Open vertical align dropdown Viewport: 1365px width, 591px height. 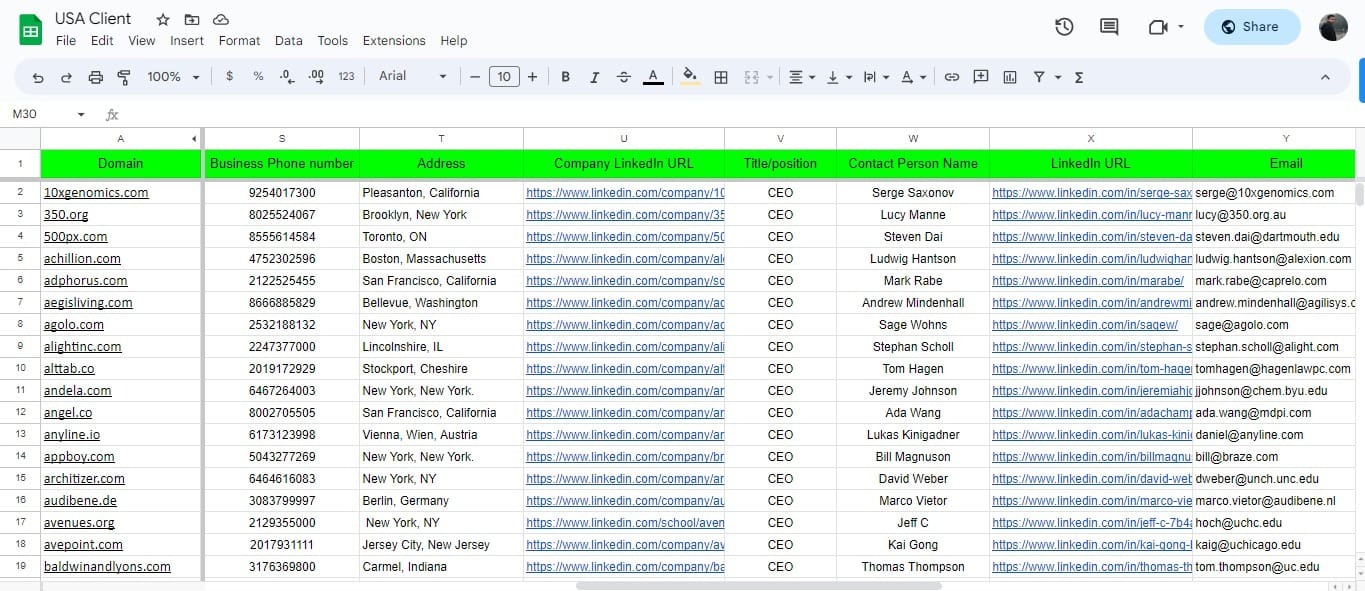(839, 77)
